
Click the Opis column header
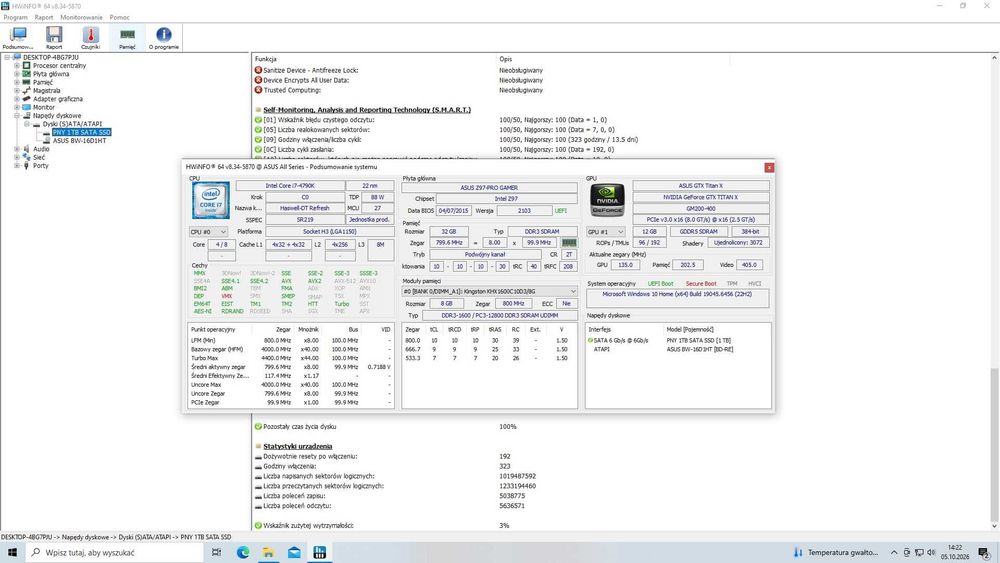point(506,59)
